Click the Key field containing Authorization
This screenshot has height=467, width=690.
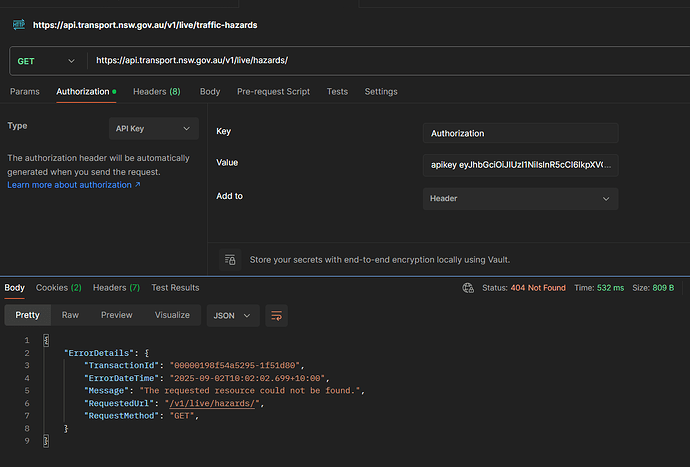(x=520, y=133)
